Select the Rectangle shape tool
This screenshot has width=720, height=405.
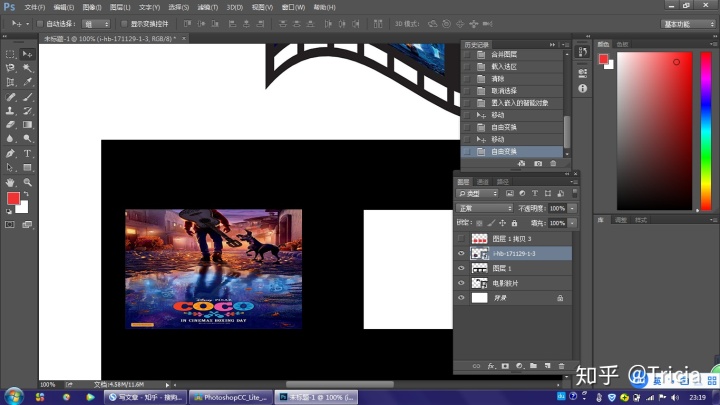click(28, 168)
